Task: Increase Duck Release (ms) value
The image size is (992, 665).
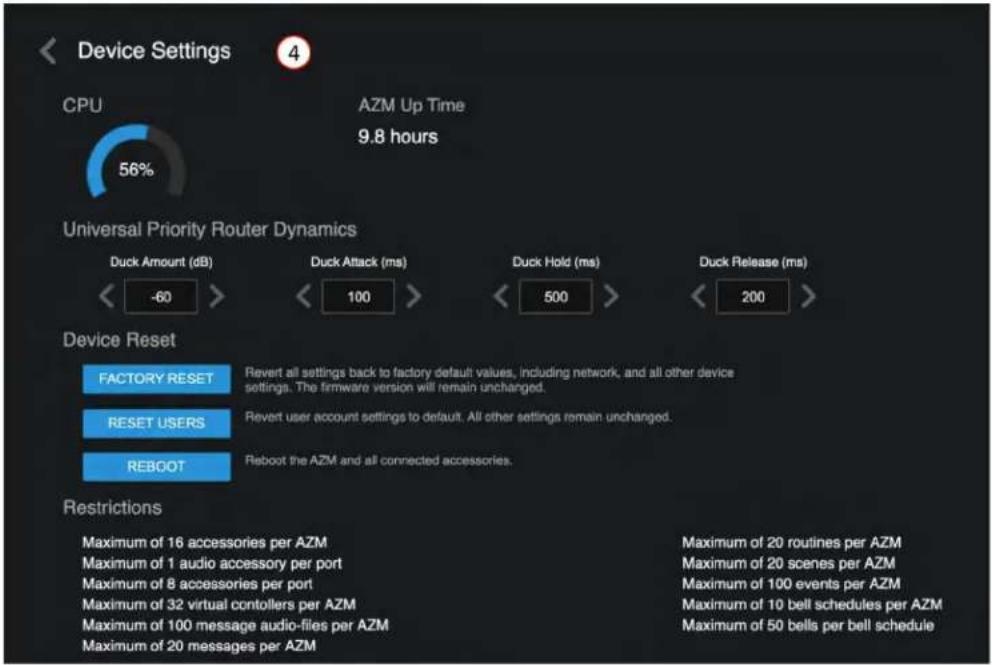Action: click(808, 296)
